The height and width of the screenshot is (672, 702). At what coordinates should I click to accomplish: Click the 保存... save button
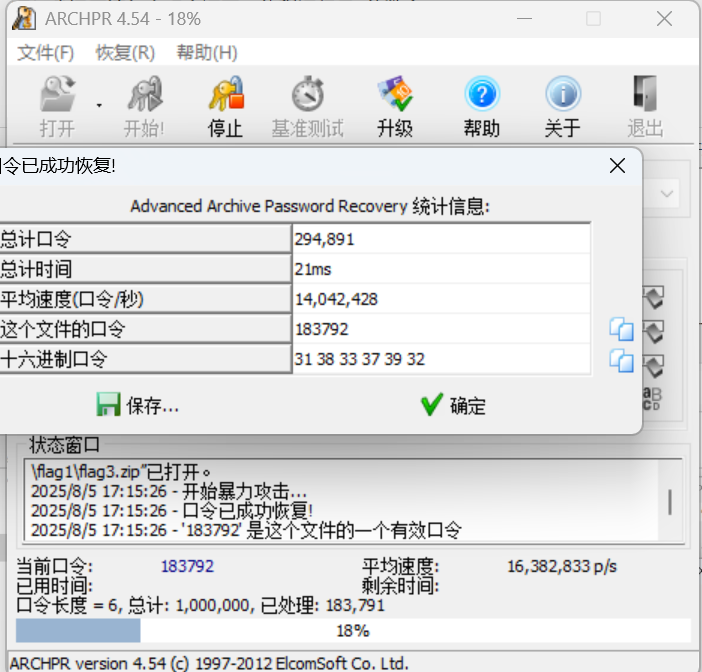138,405
